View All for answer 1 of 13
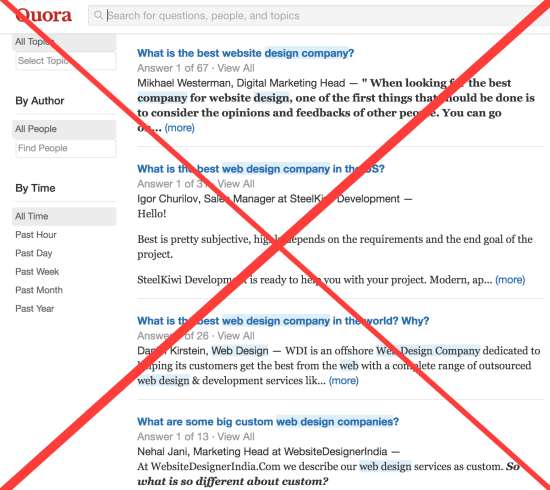 pyautogui.click(x=236, y=437)
